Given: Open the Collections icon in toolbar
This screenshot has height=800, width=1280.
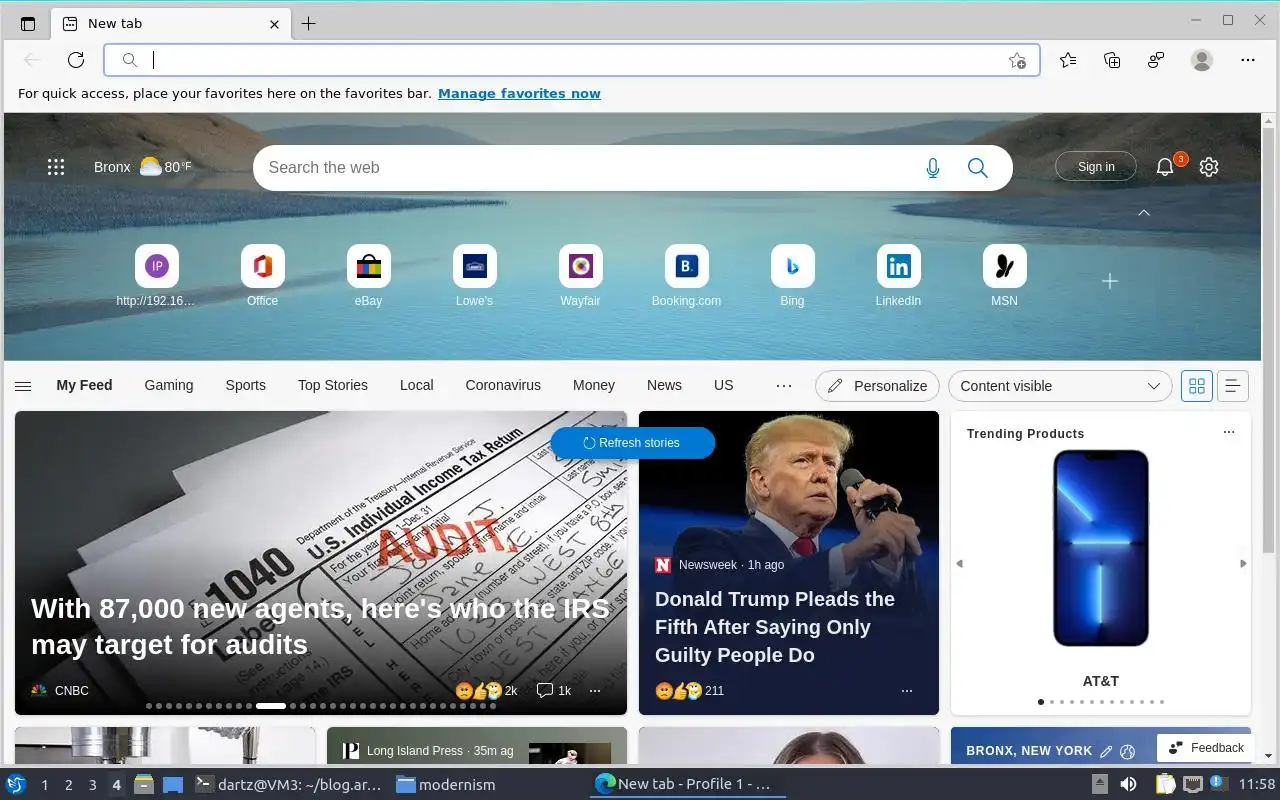Looking at the screenshot, I should click(x=1112, y=60).
